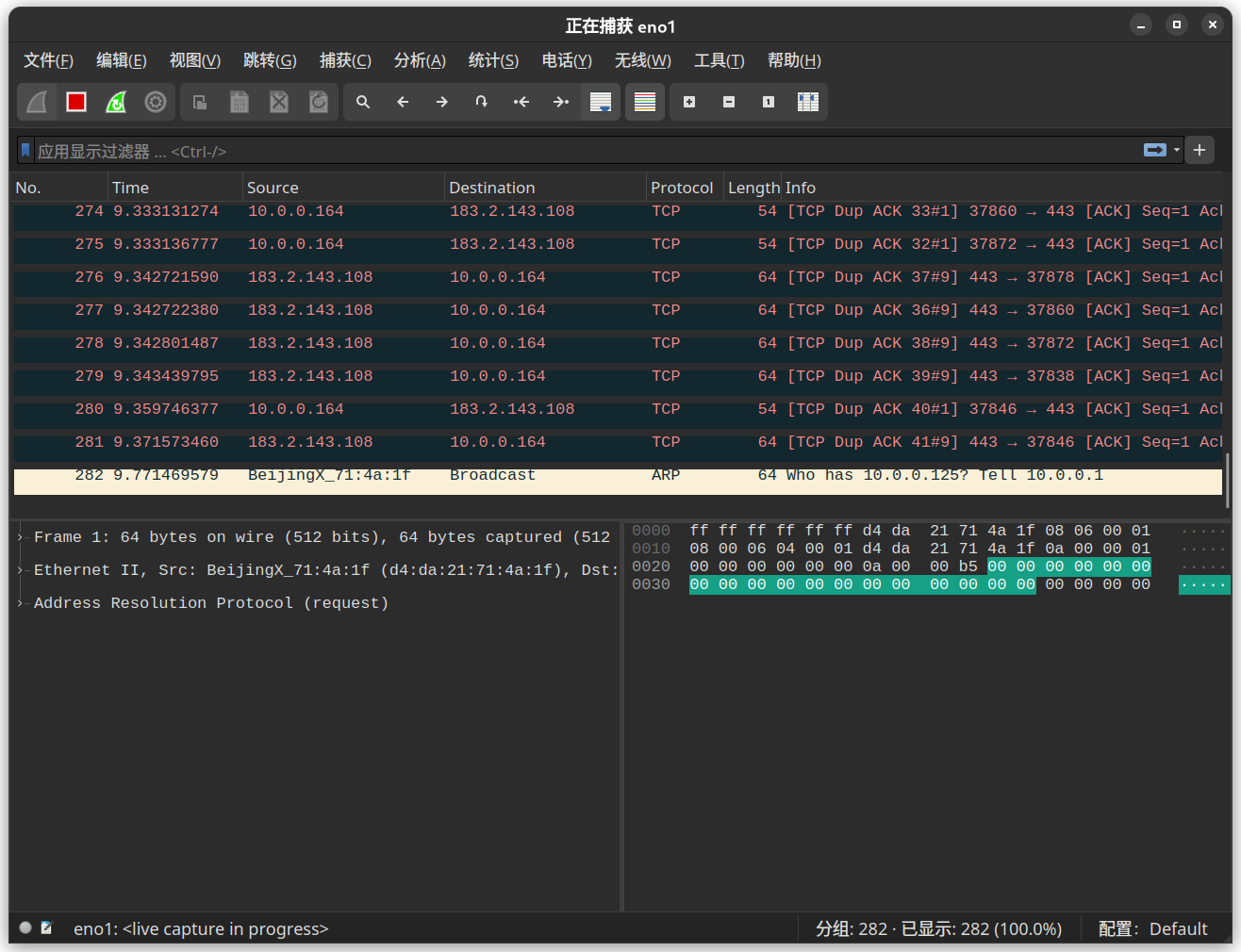The width and height of the screenshot is (1241, 952).
Task: Jump to the last packet
Action: tap(561, 102)
